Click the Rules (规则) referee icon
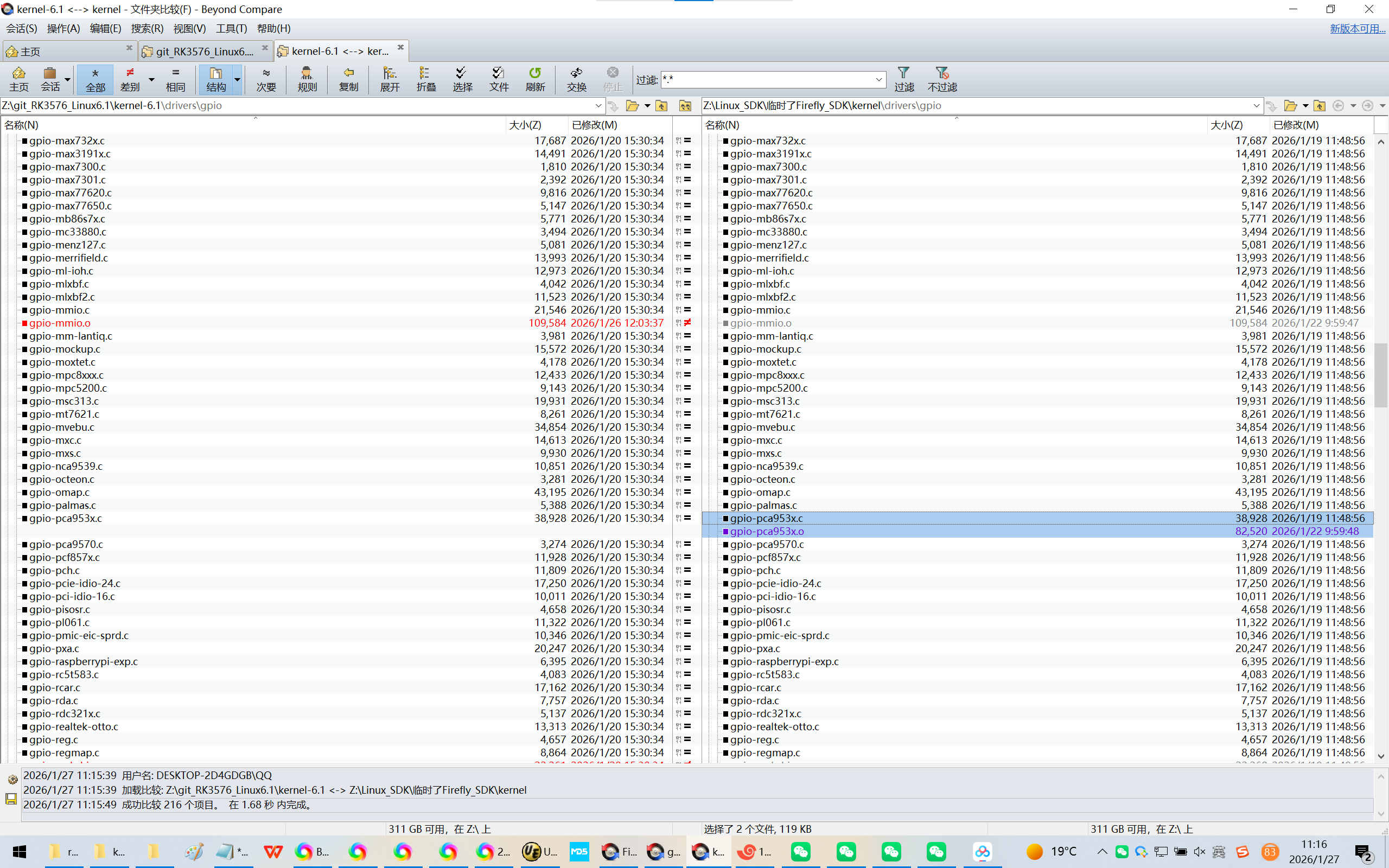 pos(307,79)
